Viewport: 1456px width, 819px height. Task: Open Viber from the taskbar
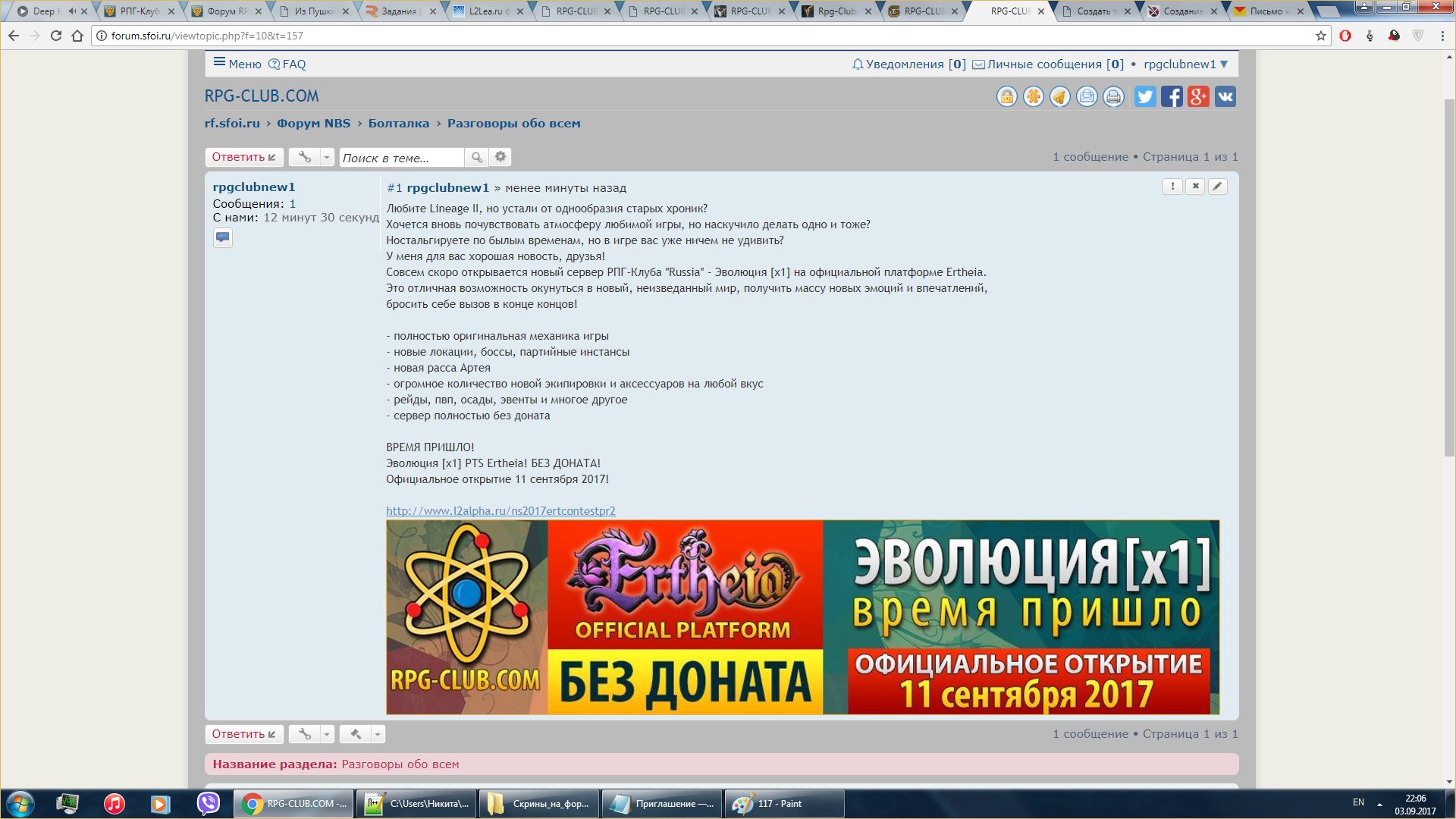point(208,803)
